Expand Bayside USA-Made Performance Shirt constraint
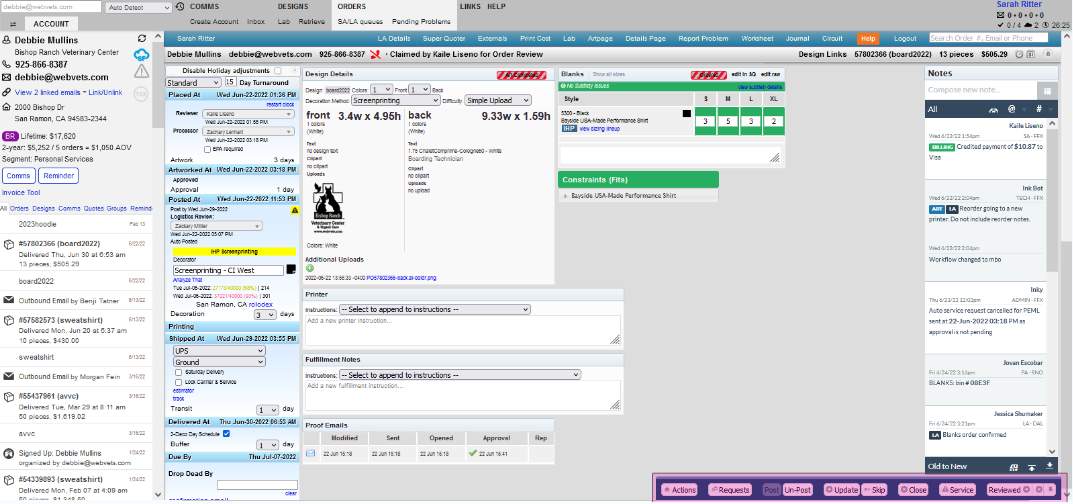 (x=566, y=196)
